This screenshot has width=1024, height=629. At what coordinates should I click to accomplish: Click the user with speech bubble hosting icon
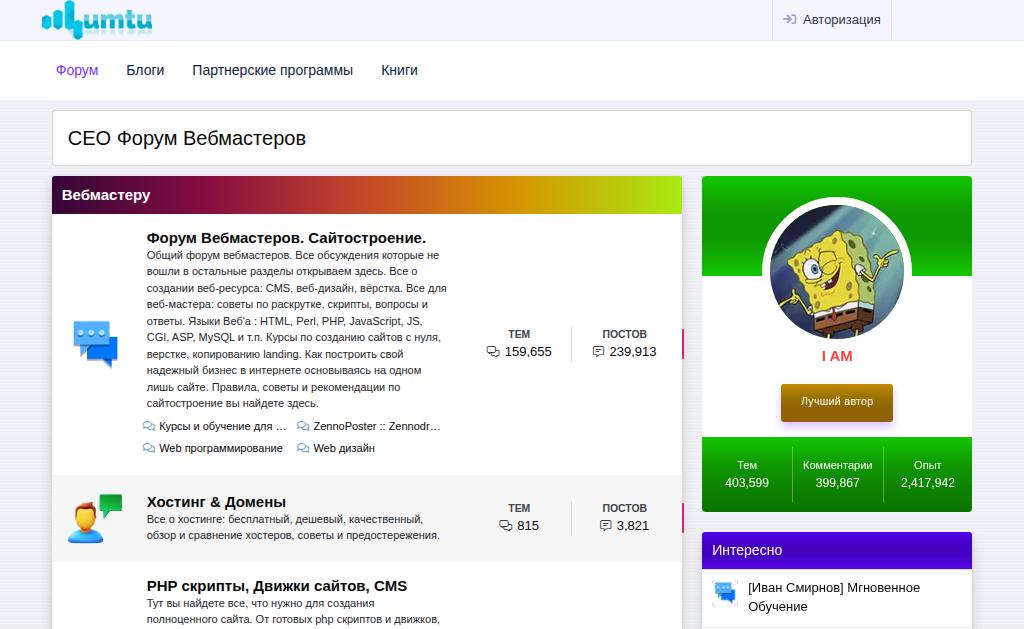click(x=95, y=519)
